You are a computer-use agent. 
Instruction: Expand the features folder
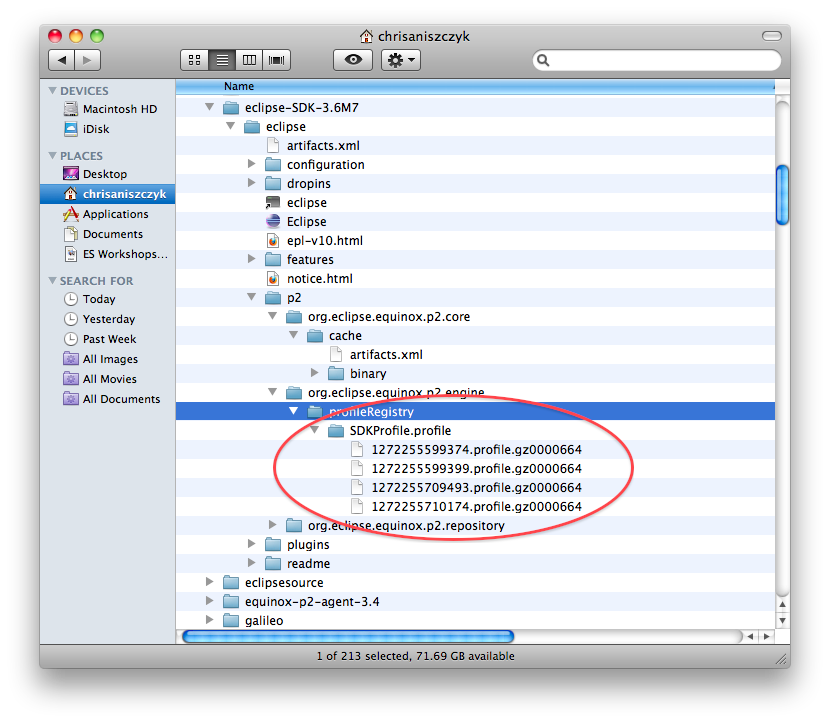[251, 259]
